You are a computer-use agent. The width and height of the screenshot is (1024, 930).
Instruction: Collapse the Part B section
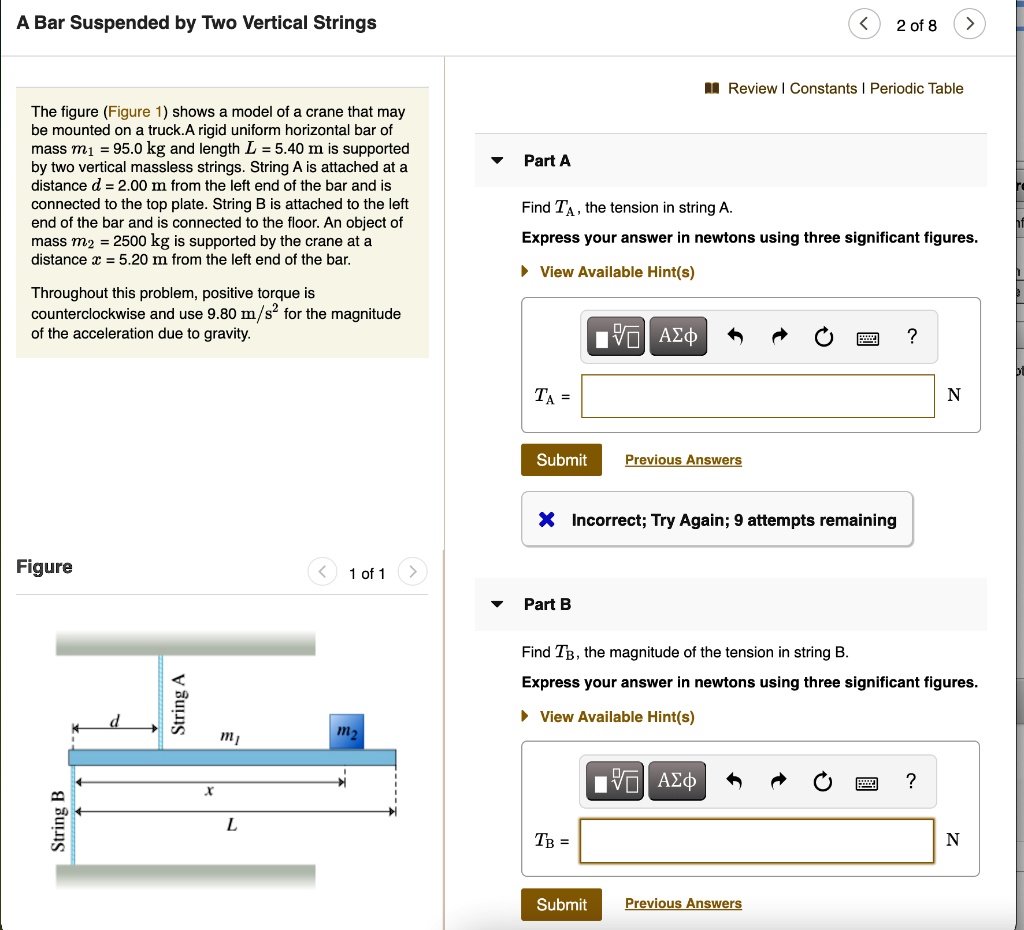tap(497, 604)
